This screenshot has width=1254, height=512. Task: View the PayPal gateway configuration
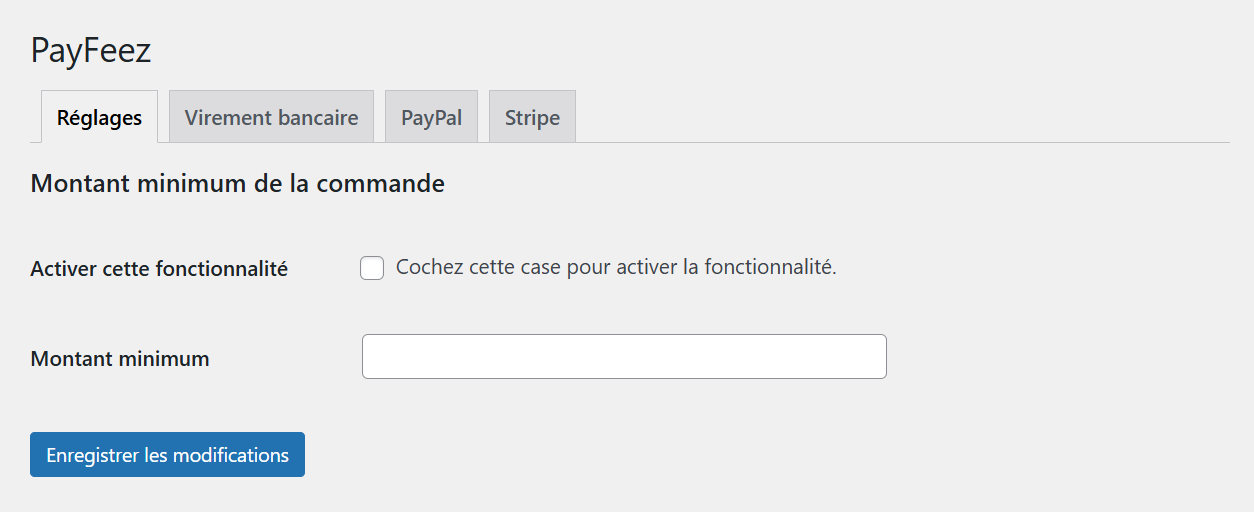[x=431, y=117]
